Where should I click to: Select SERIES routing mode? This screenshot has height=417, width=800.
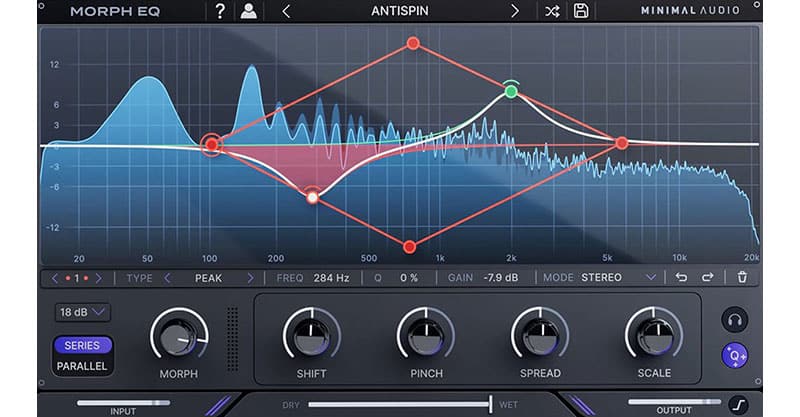point(82,346)
